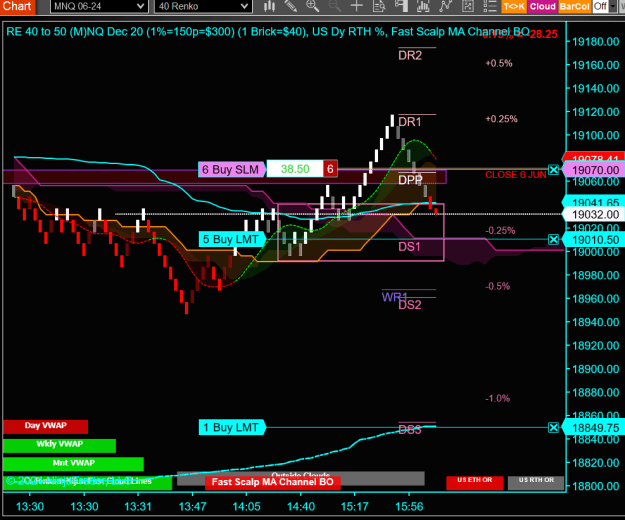Click the Mnt VWAP green label
The width and height of the screenshot is (625, 520).
pos(73,464)
